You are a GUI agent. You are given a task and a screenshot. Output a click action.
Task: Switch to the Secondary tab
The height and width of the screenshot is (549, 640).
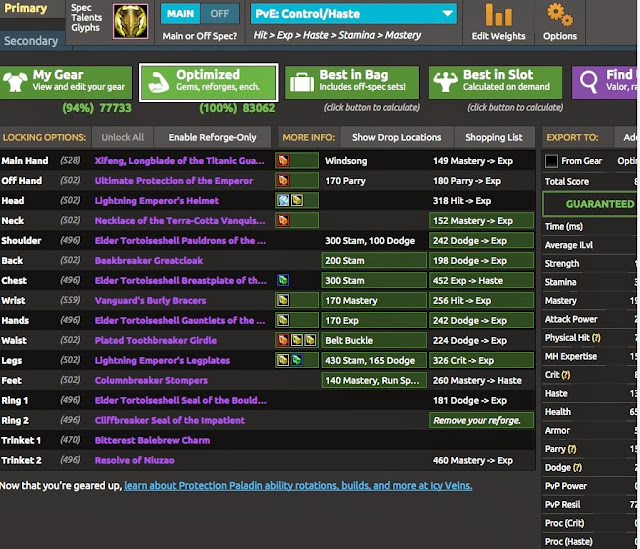click(x=31, y=41)
